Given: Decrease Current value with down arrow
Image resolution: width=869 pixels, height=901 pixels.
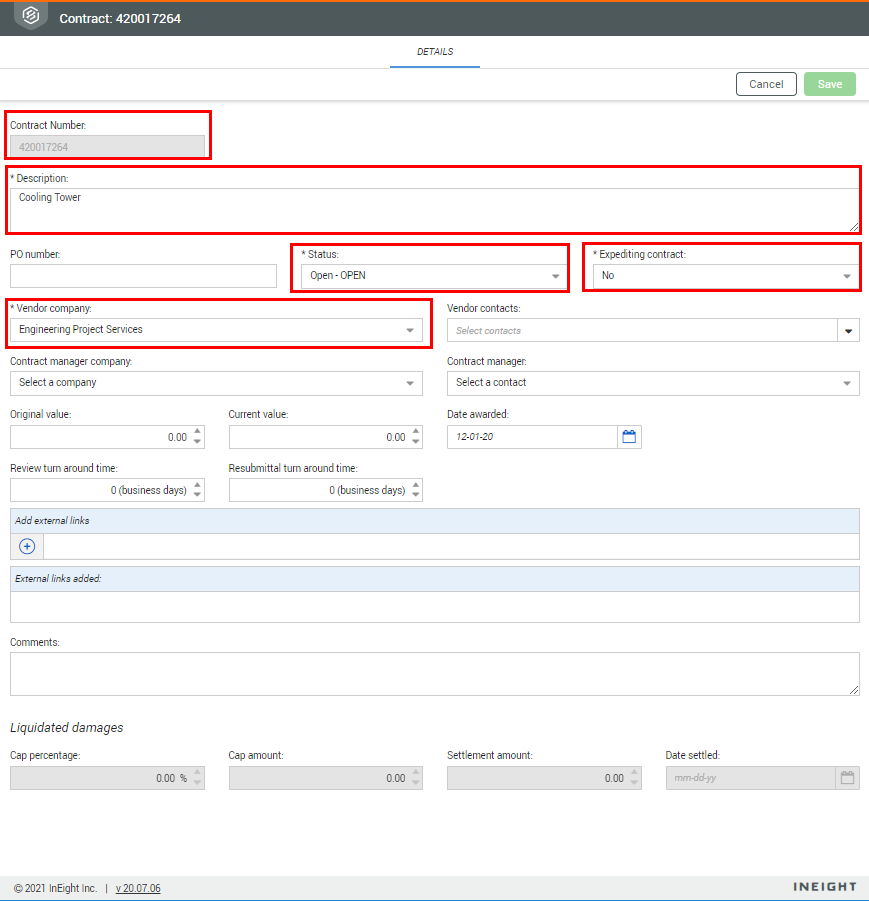Looking at the screenshot, I should tap(415, 442).
